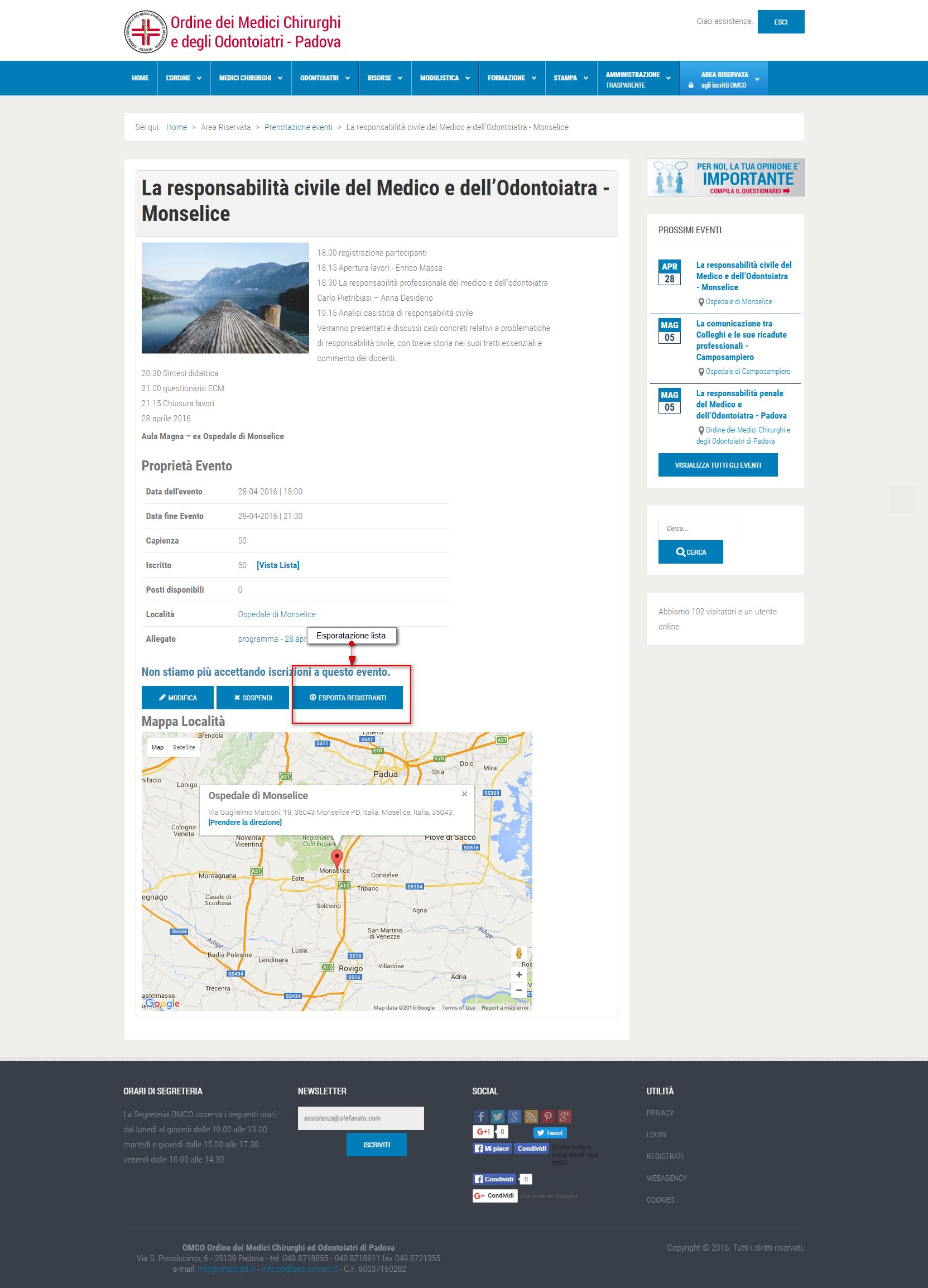Viewport: 928px width, 1288px height.
Task: Zoom in on the map
Action: click(x=518, y=974)
